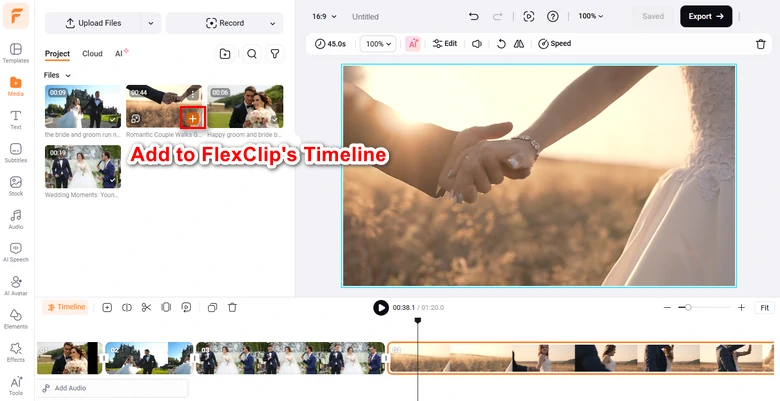Flip the clip with the mirror icon
The width and height of the screenshot is (780, 401).
point(519,44)
